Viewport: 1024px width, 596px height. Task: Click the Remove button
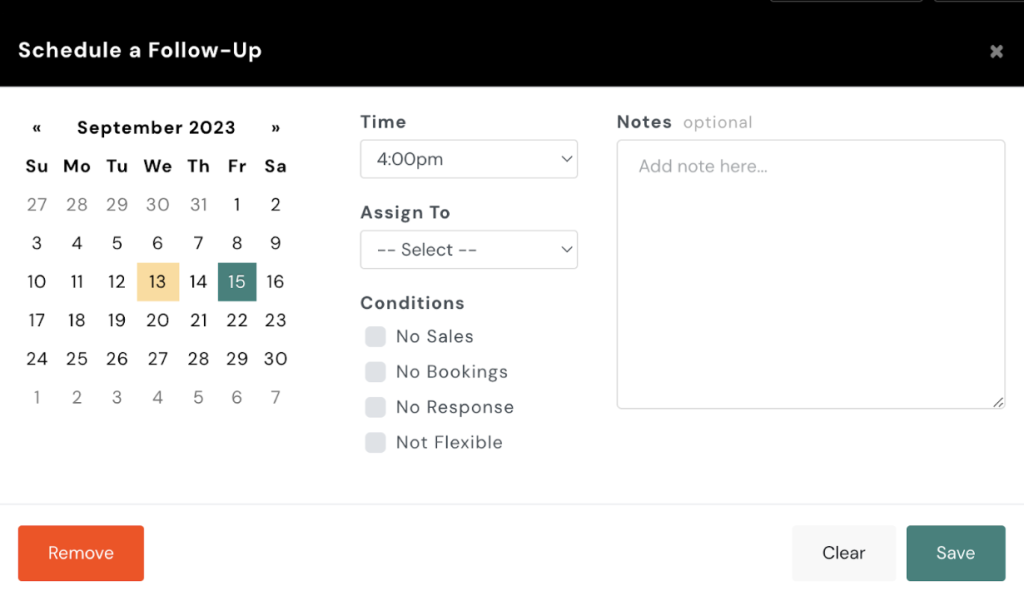(x=81, y=553)
